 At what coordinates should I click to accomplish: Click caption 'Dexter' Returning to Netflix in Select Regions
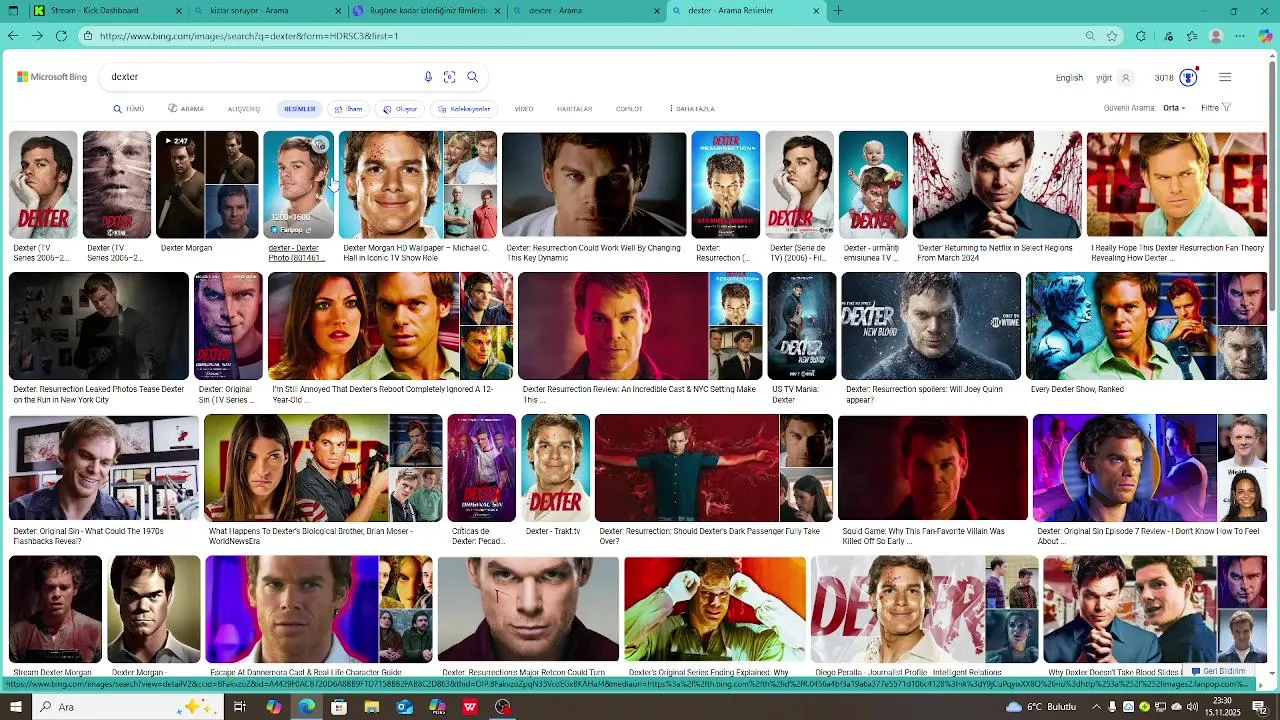coord(995,252)
